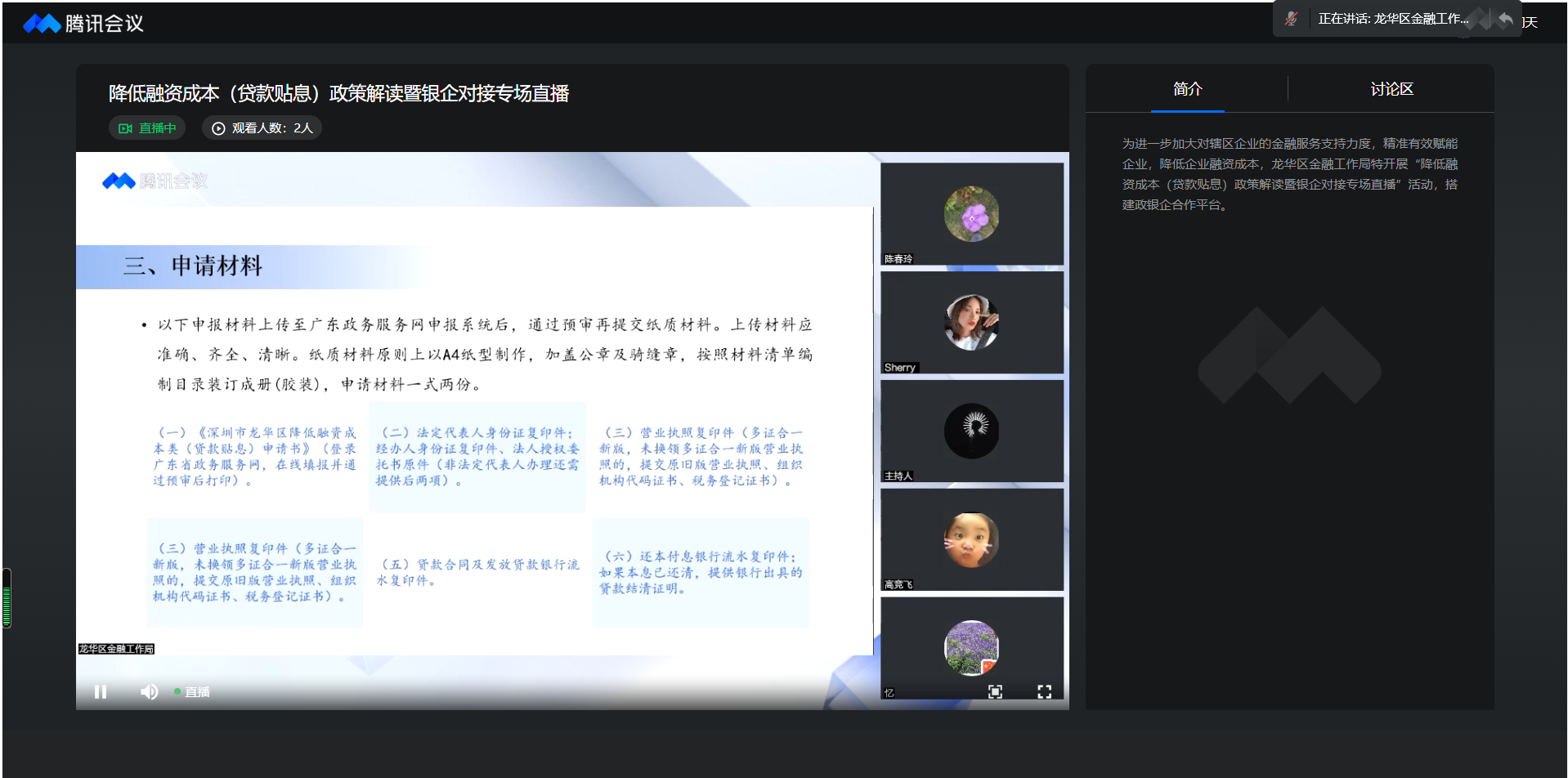1568x778 pixels.
Task: Click the live broadcast title text 降低融资成本
Action: click(x=338, y=94)
